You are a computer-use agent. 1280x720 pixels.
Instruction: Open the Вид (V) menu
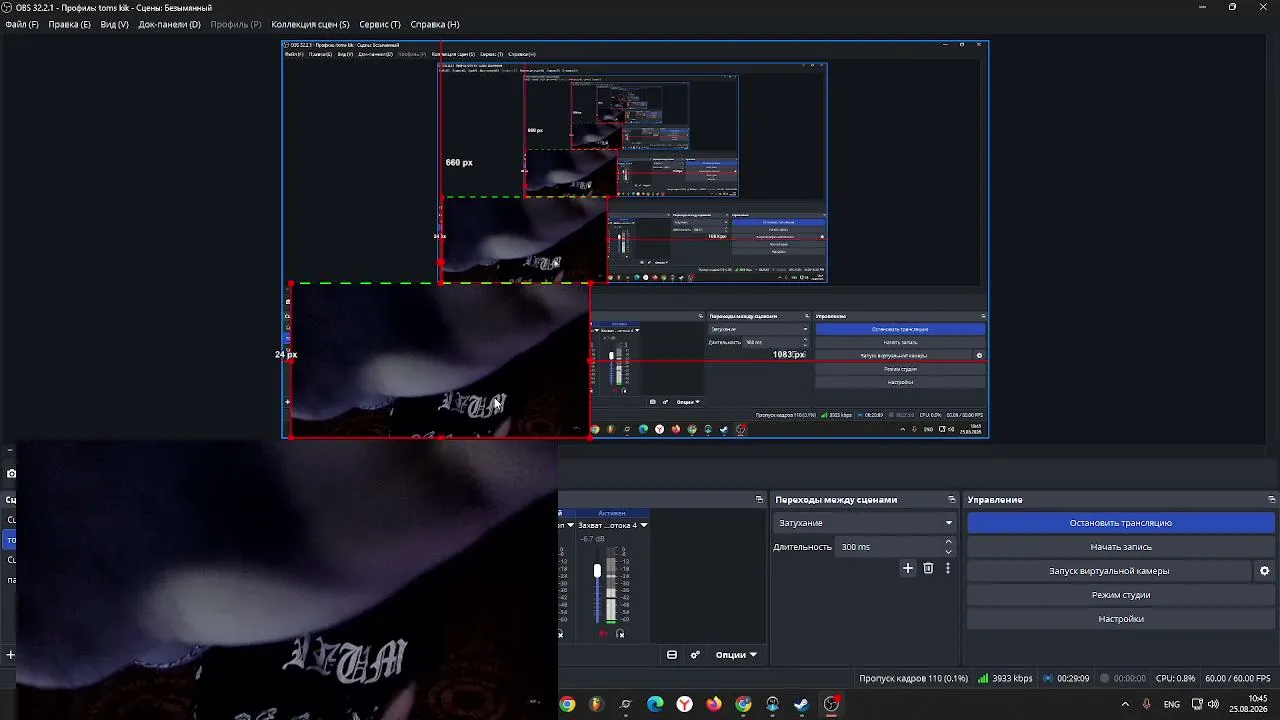click(115, 24)
